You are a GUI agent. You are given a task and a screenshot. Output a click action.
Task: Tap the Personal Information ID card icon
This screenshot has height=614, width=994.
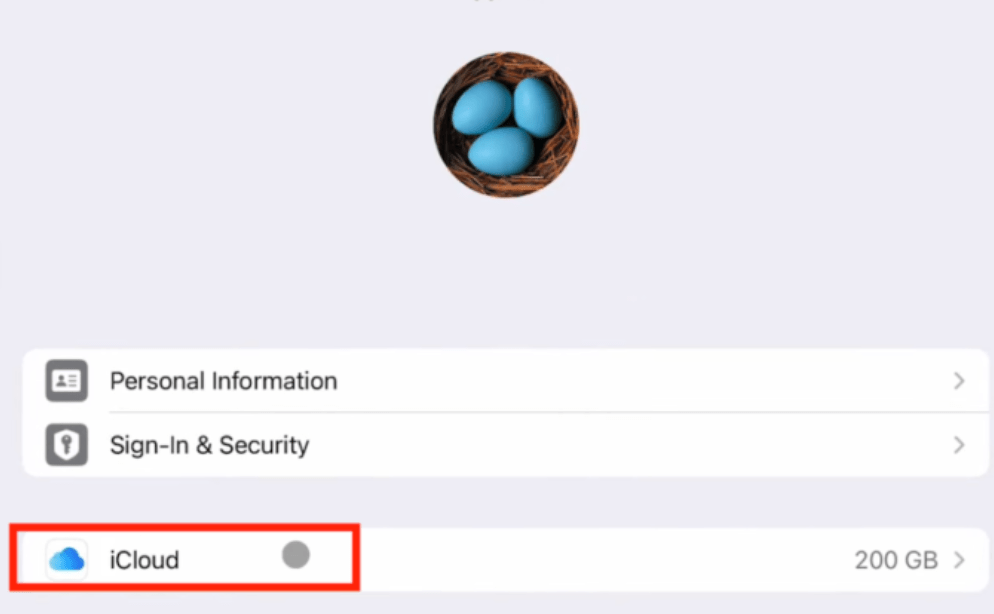click(x=67, y=381)
